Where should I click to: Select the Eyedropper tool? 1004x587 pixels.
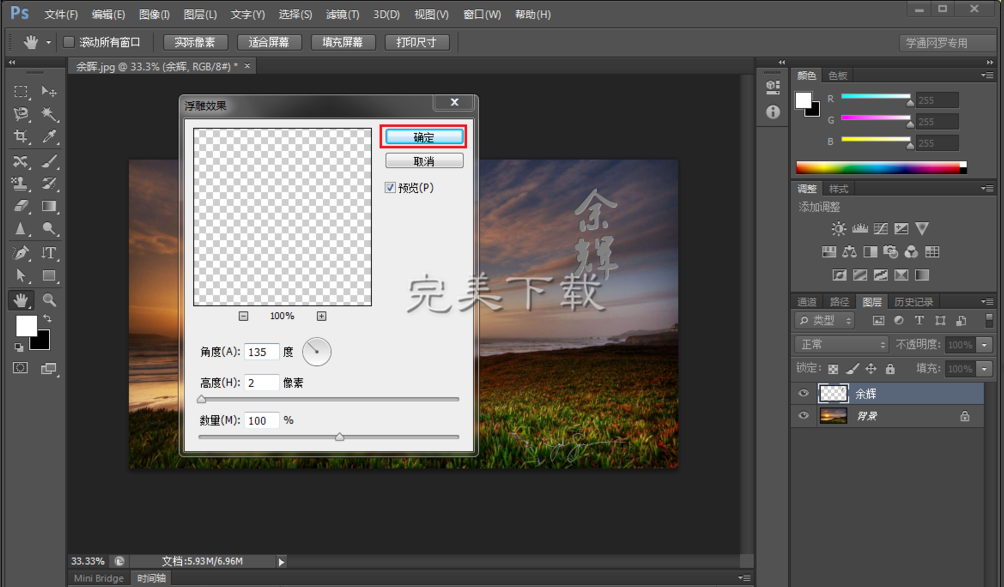(x=49, y=137)
